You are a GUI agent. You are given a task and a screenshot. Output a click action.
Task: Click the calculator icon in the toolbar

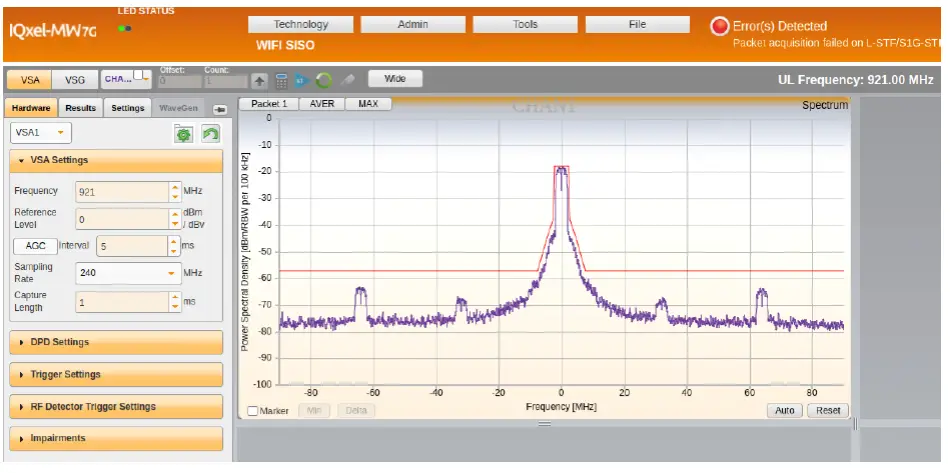click(x=281, y=80)
